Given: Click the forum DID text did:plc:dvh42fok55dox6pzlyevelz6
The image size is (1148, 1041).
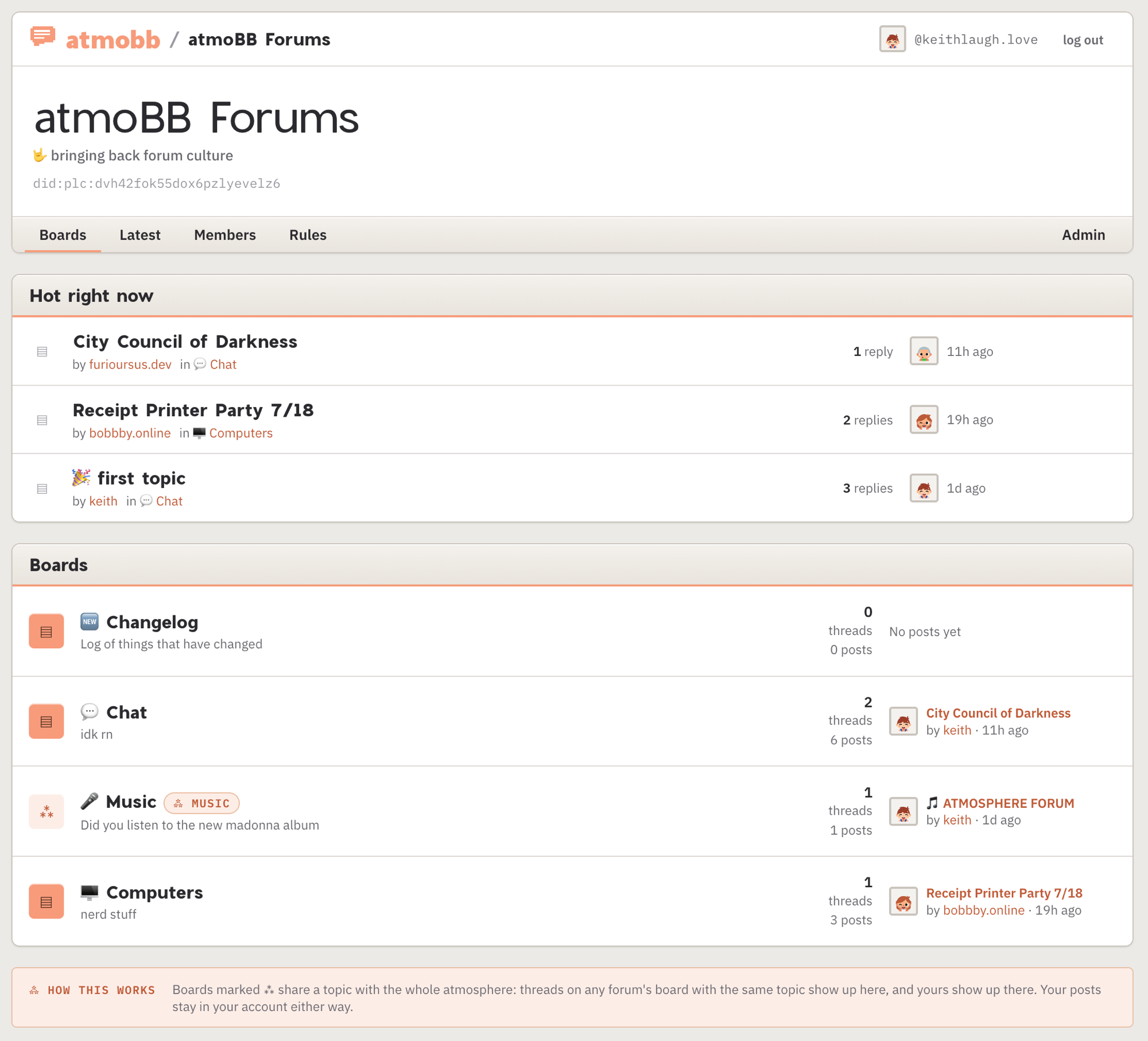Looking at the screenshot, I should (x=157, y=184).
